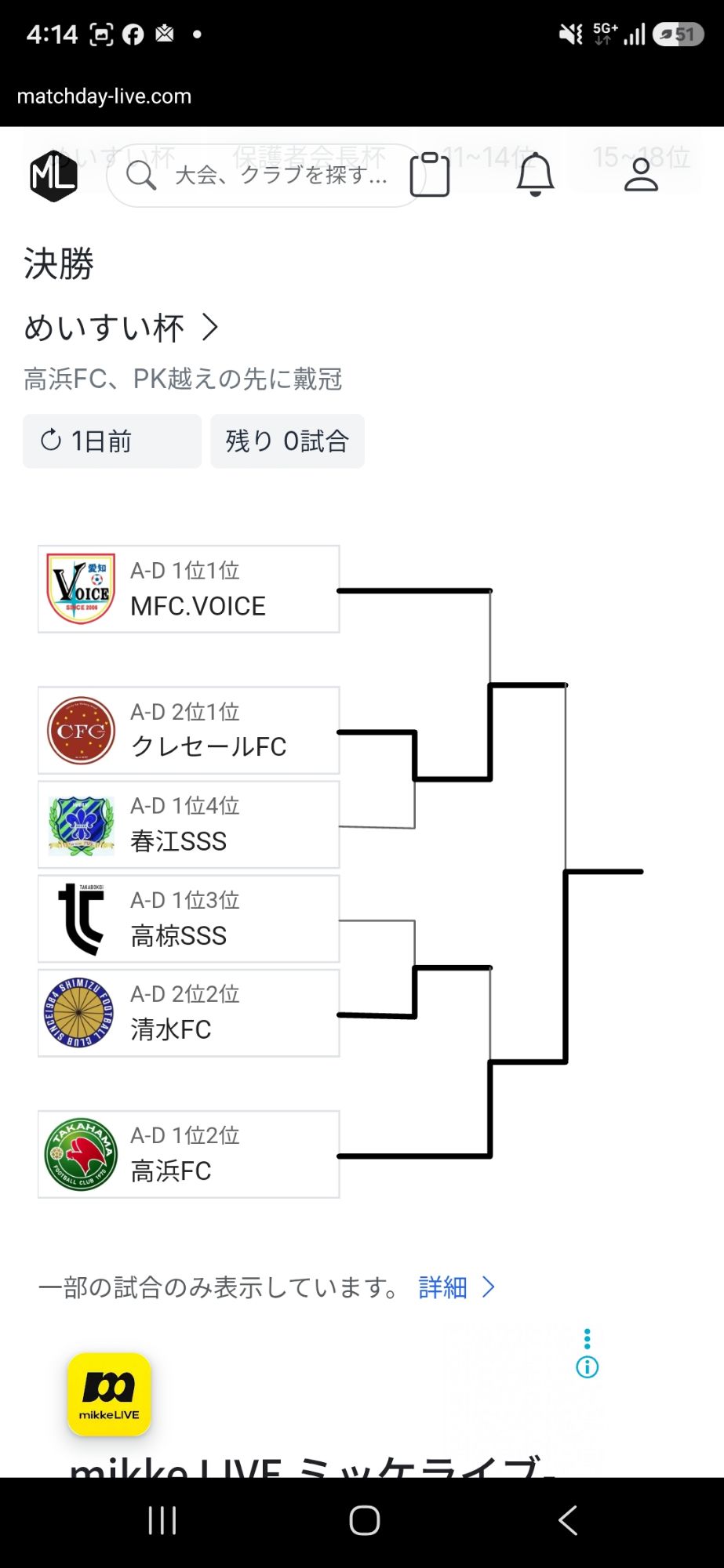The image size is (724, 1568).
Task: Open the ML matchday-live home logo
Action: click(x=53, y=176)
